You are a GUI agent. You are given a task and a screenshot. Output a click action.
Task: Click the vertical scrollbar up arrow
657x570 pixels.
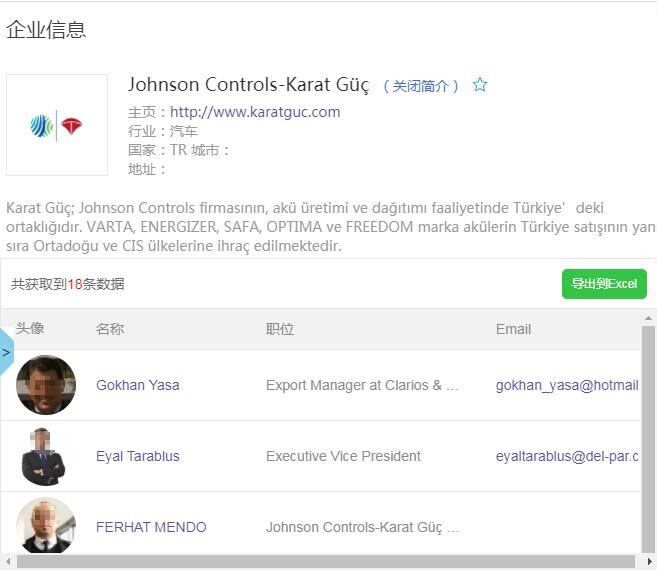click(x=648, y=319)
